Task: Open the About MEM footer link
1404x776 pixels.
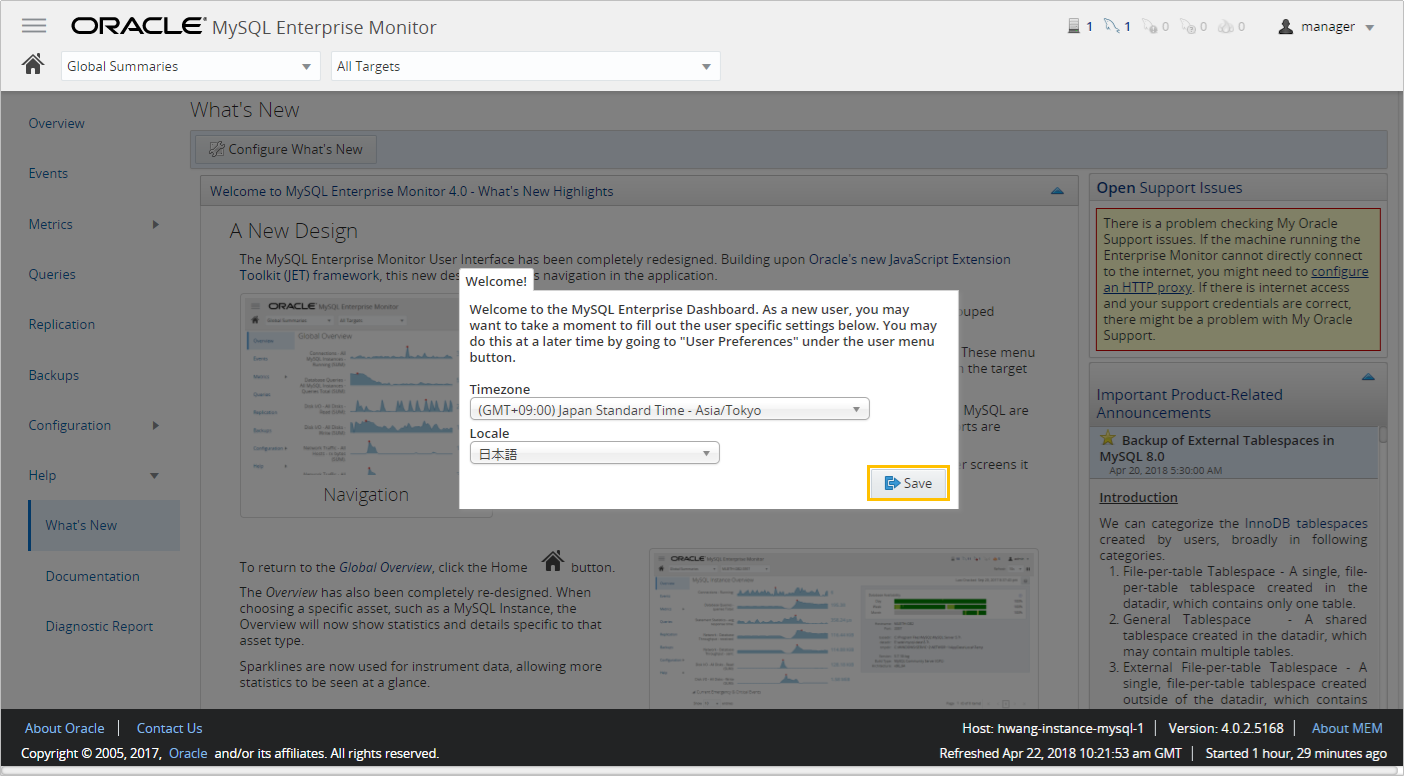Action: [x=1347, y=728]
